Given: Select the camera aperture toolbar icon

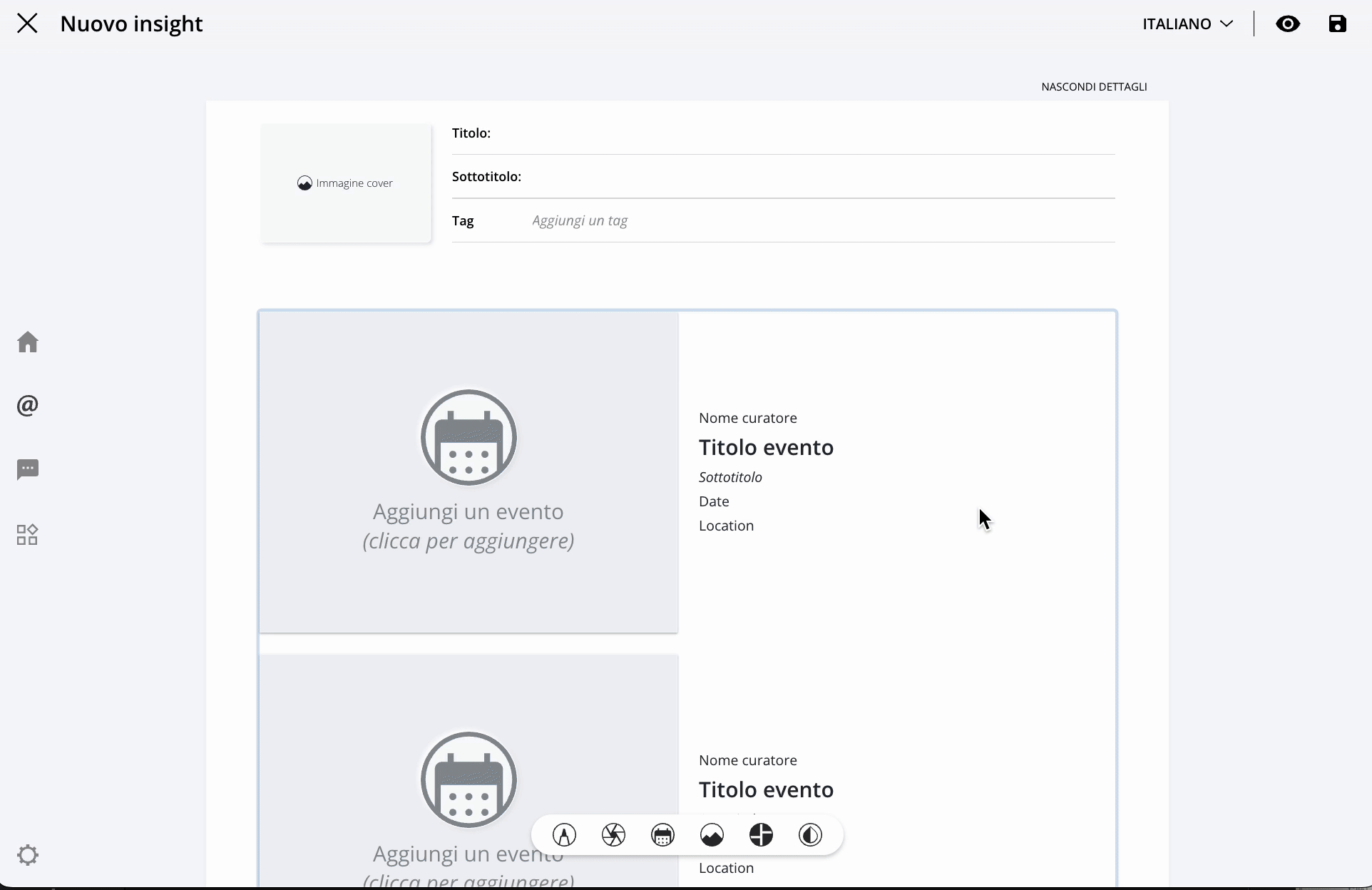Looking at the screenshot, I should (613, 835).
